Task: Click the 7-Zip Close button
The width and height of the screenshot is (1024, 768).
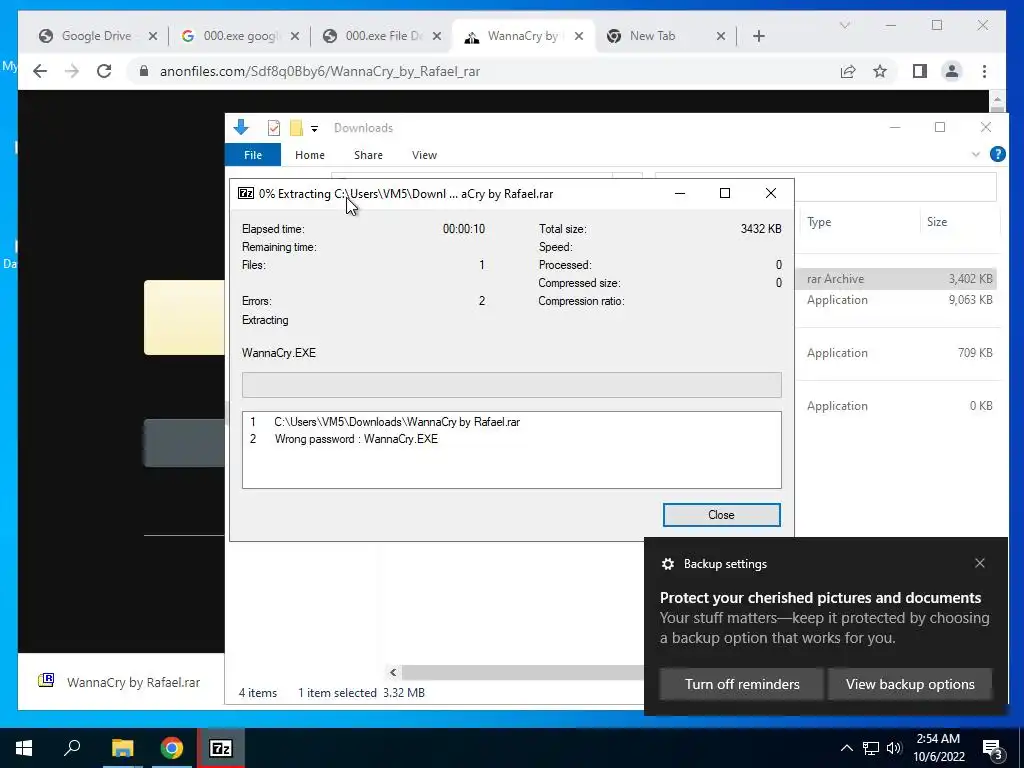Action: click(x=722, y=515)
